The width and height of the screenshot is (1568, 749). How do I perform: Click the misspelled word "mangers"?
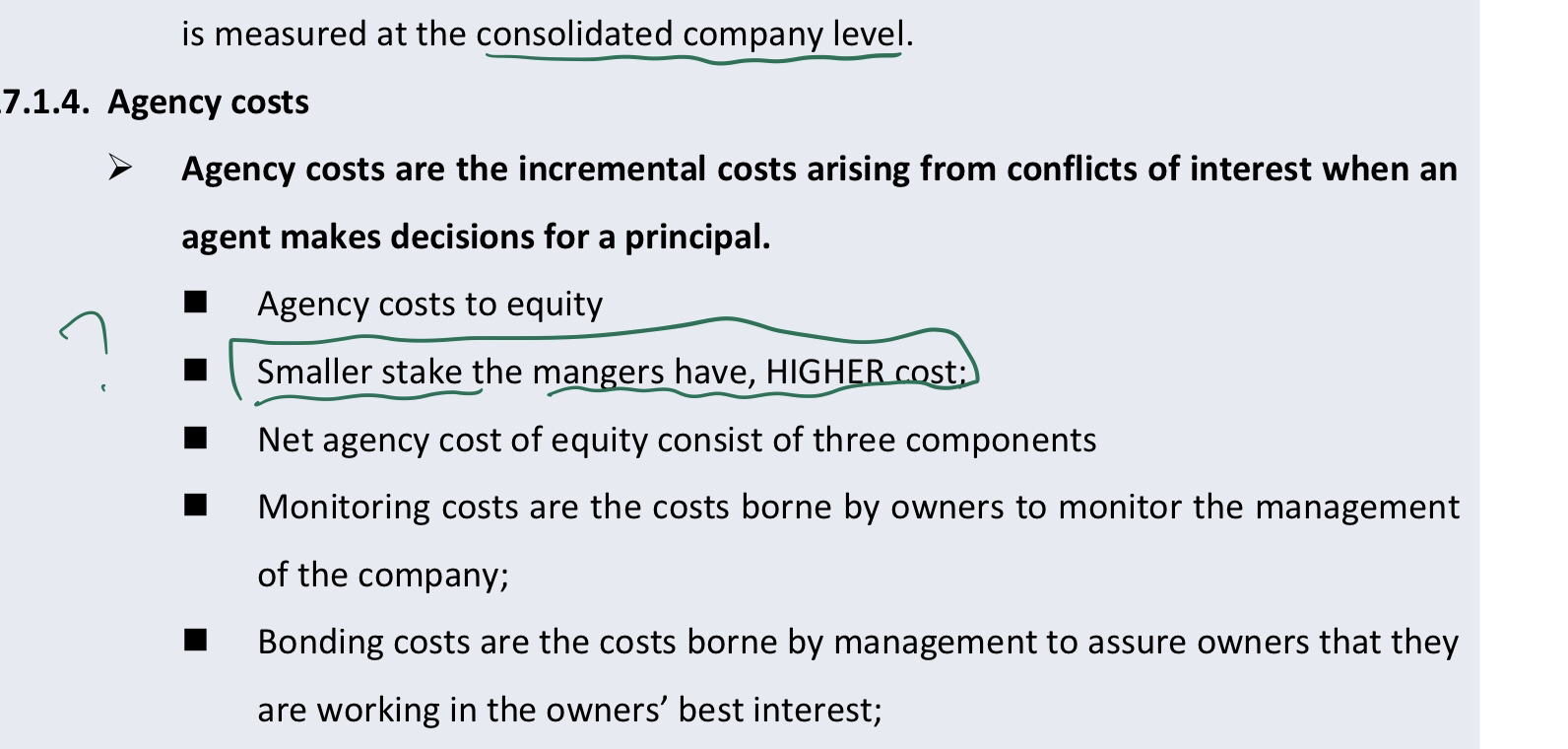click(598, 372)
